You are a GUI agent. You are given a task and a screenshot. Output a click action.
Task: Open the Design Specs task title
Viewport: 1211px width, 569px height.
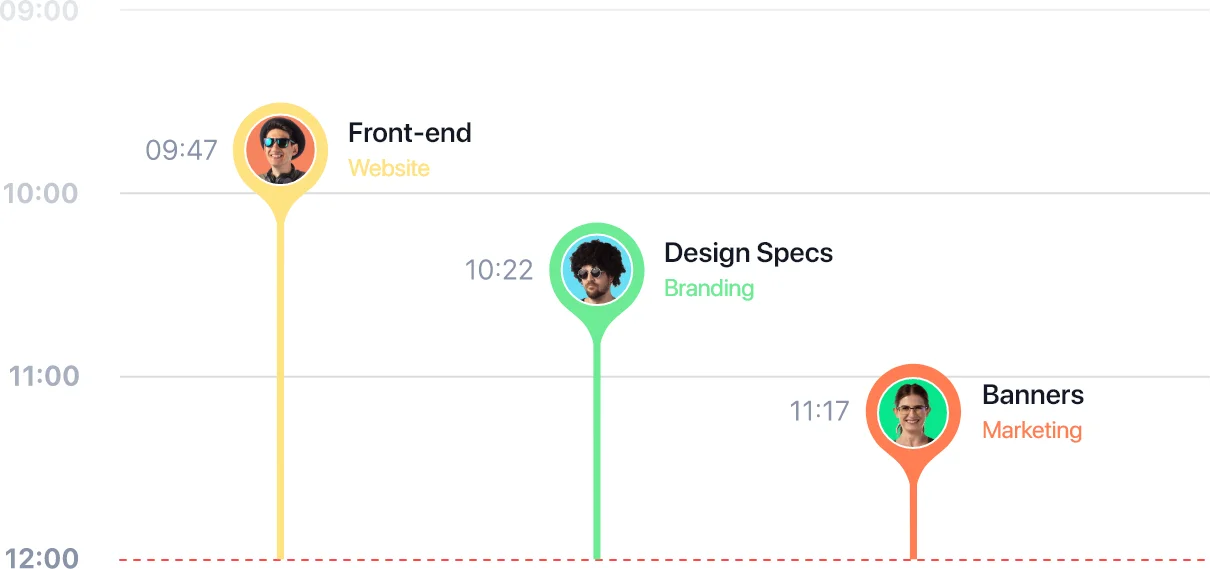tap(748, 253)
